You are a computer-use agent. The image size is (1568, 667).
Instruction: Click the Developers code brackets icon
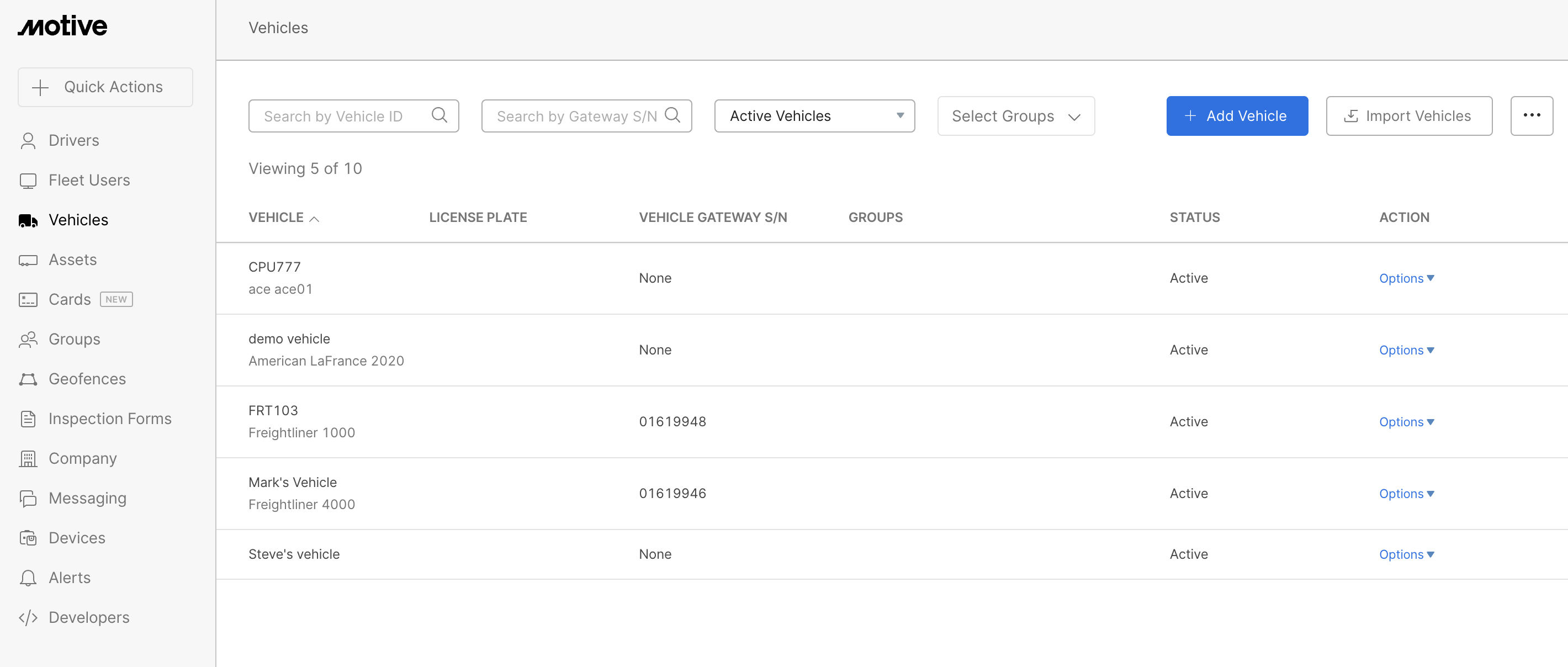pos(28,618)
